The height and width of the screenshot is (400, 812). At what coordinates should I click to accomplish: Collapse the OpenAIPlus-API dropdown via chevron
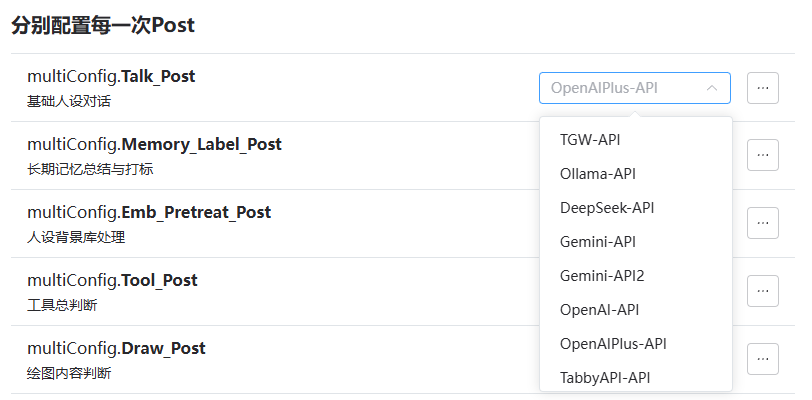(x=712, y=88)
